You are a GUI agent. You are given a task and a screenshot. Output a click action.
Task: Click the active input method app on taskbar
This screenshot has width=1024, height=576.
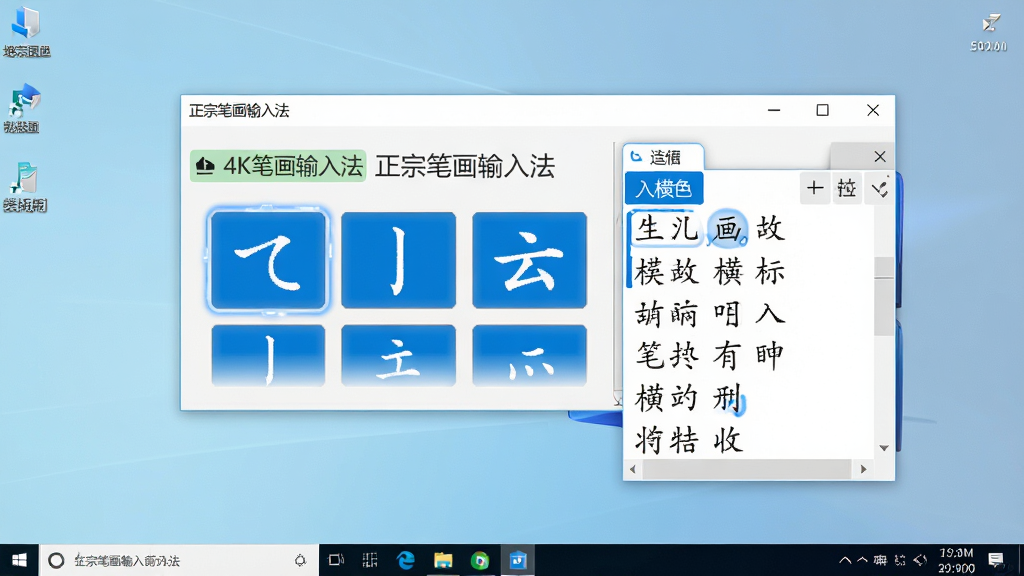point(518,560)
